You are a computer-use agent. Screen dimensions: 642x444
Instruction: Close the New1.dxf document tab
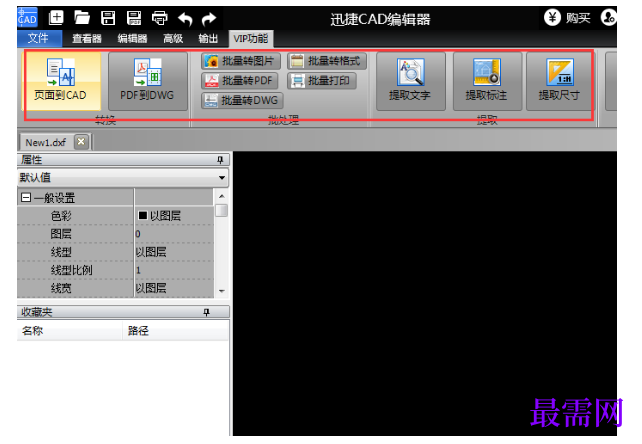pos(81,142)
